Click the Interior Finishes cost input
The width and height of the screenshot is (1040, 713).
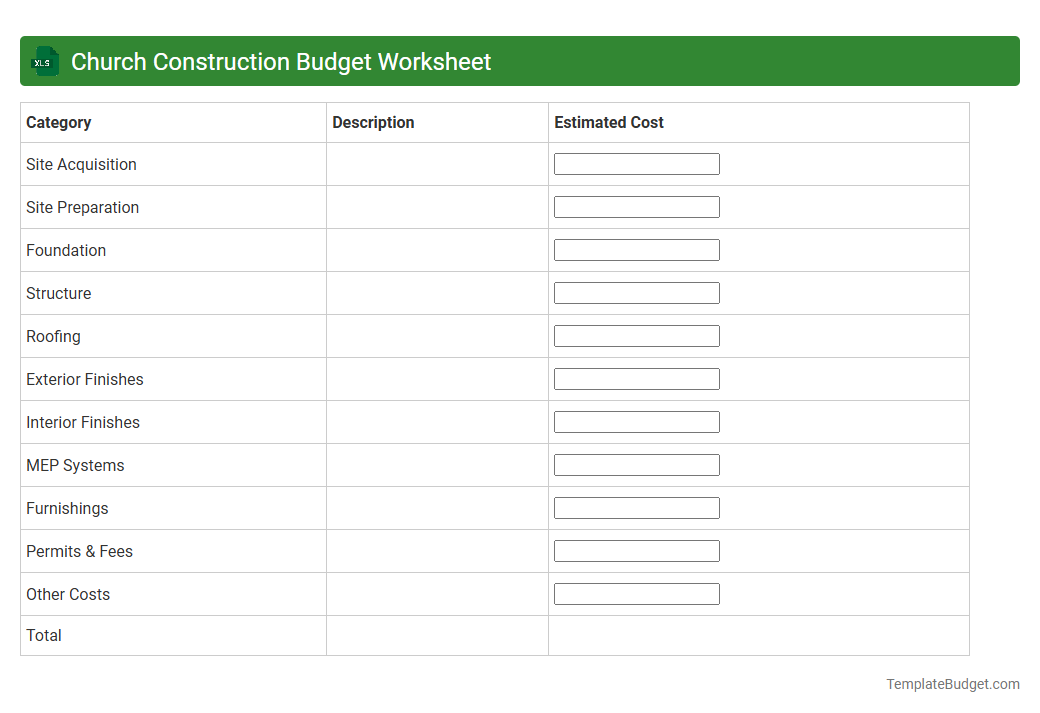[x=636, y=421]
